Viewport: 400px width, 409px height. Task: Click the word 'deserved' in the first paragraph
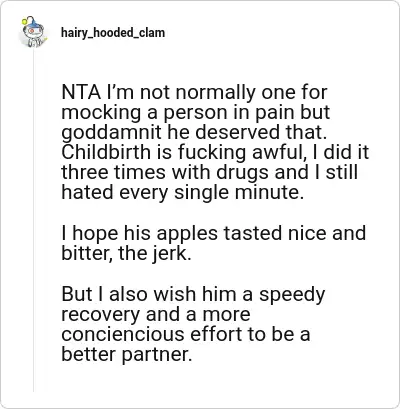237,132
